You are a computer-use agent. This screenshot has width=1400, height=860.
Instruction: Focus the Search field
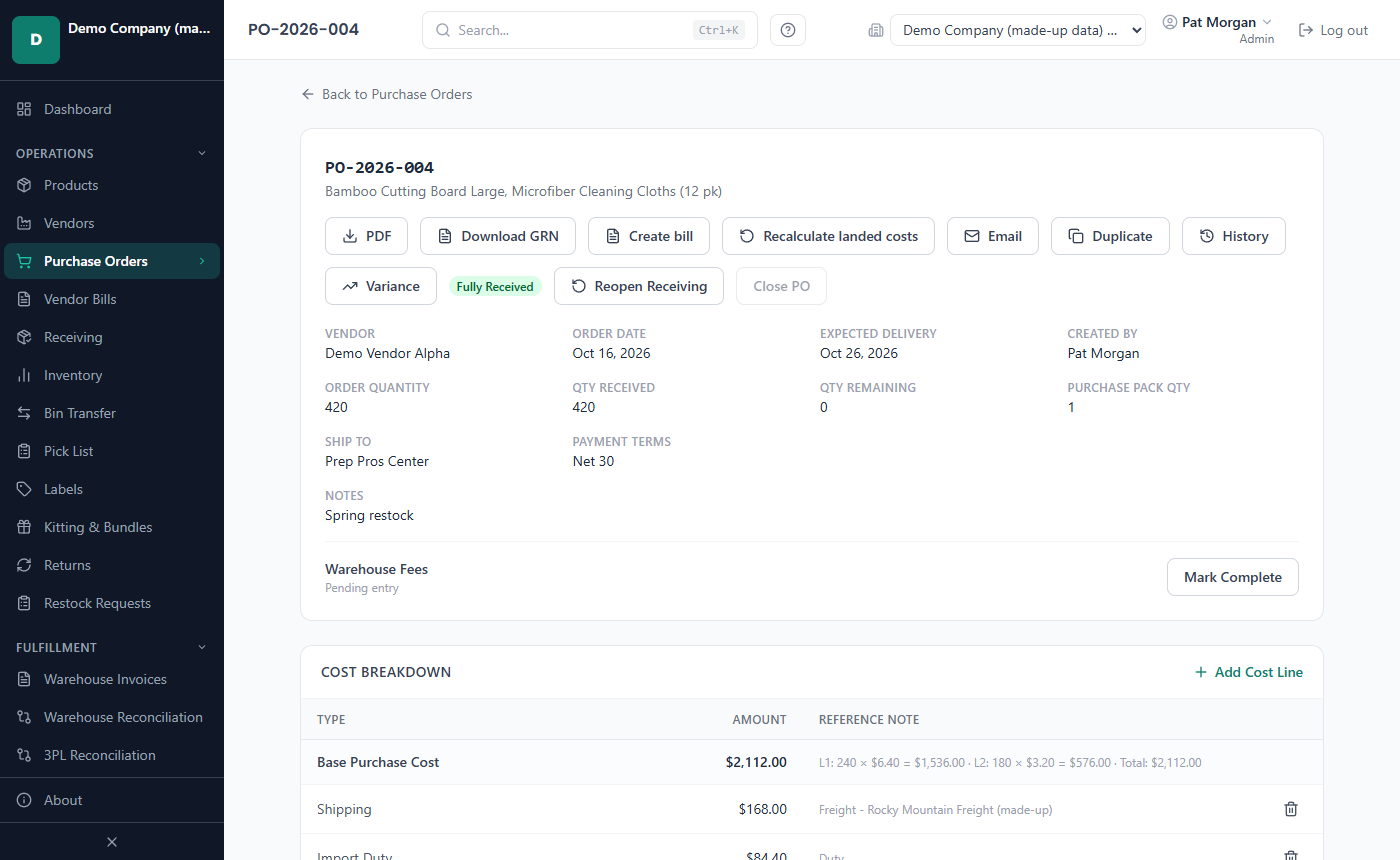point(590,30)
